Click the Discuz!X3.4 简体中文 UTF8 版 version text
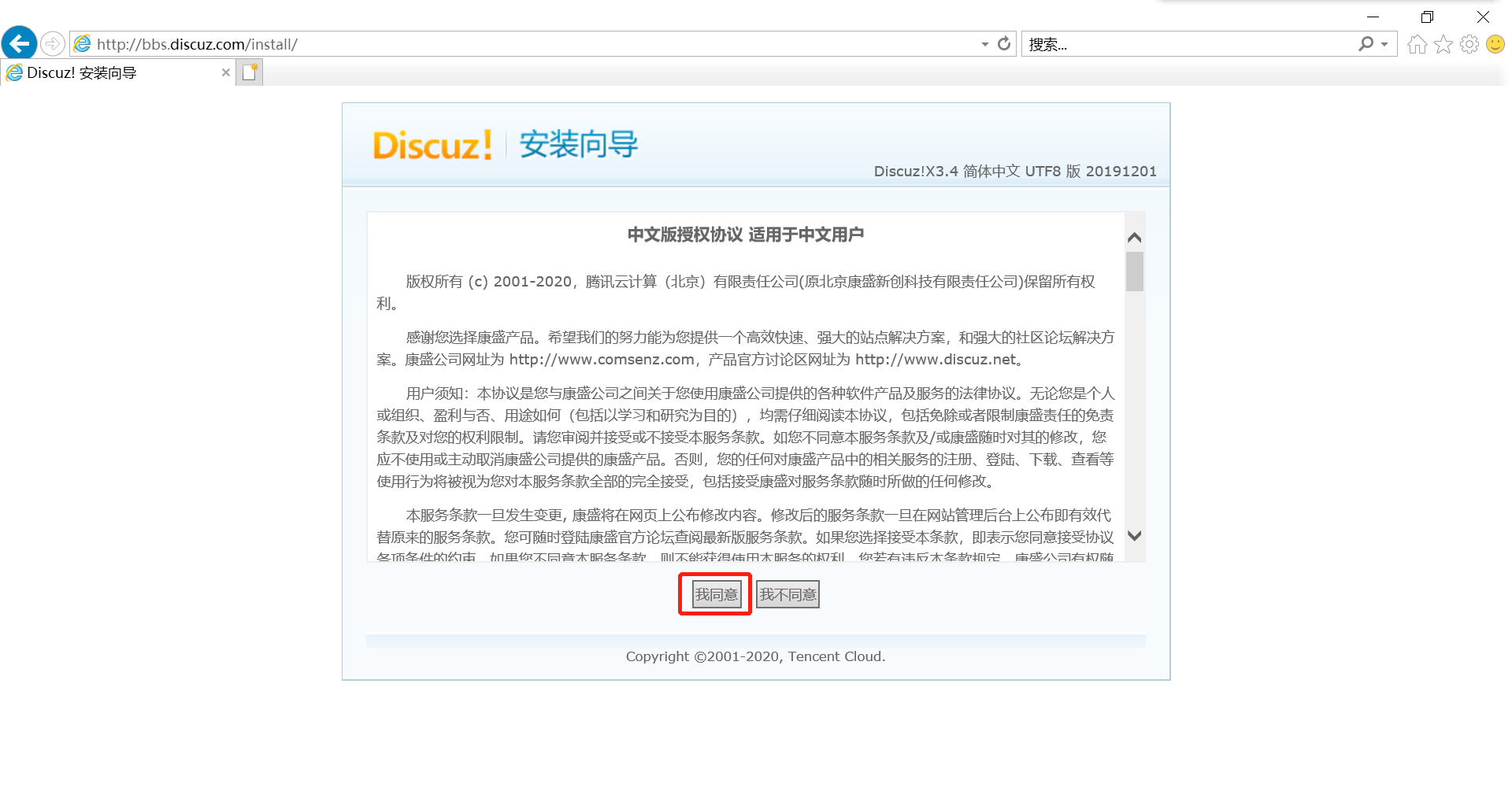This screenshot has height=802, width=1512. 1015,172
